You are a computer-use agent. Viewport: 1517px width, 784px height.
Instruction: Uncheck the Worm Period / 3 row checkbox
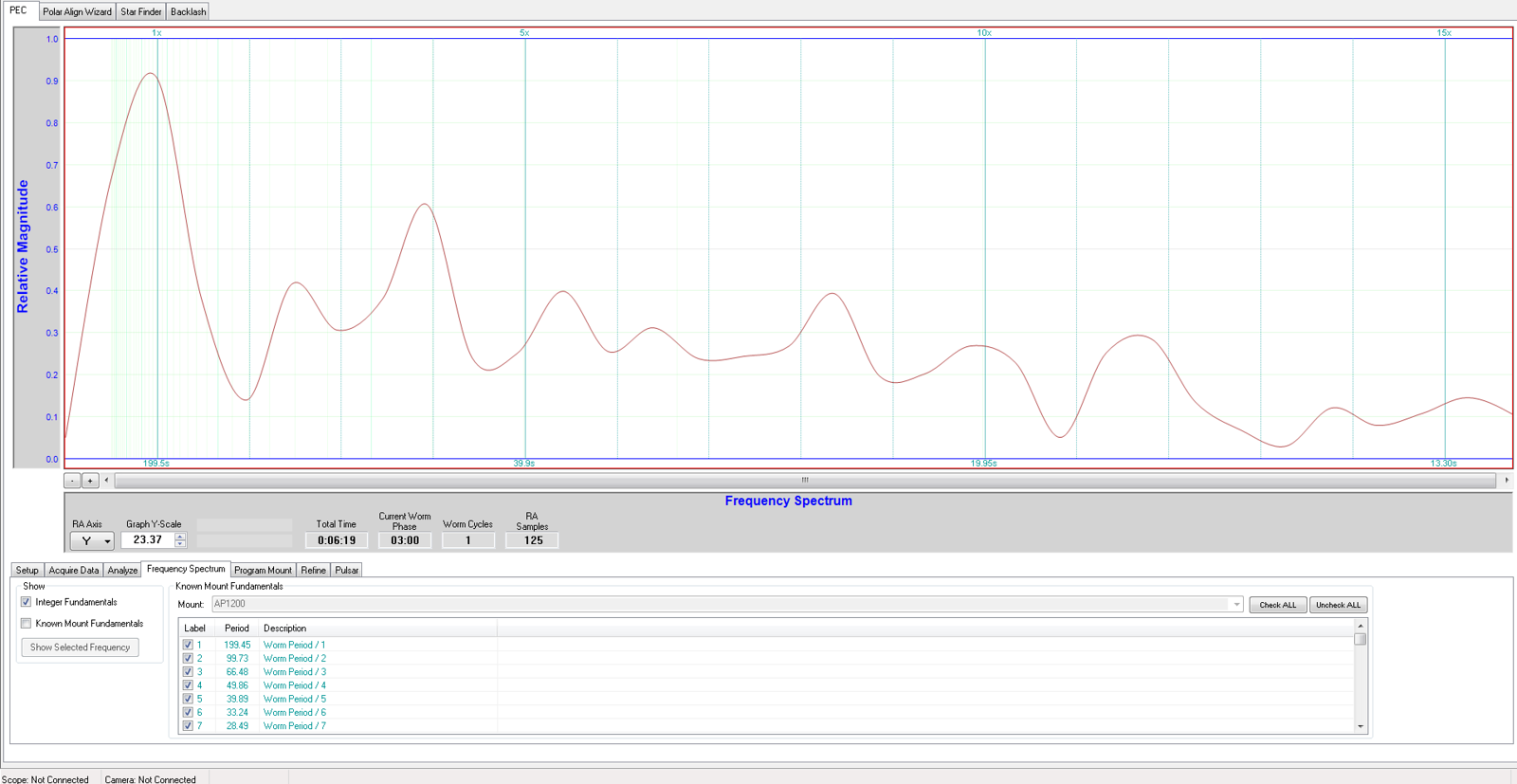pyautogui.click(x=188, y=672)
